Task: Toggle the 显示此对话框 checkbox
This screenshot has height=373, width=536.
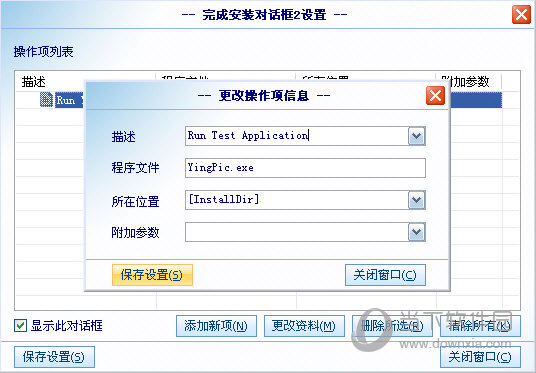Action: (x=20, y=325)
